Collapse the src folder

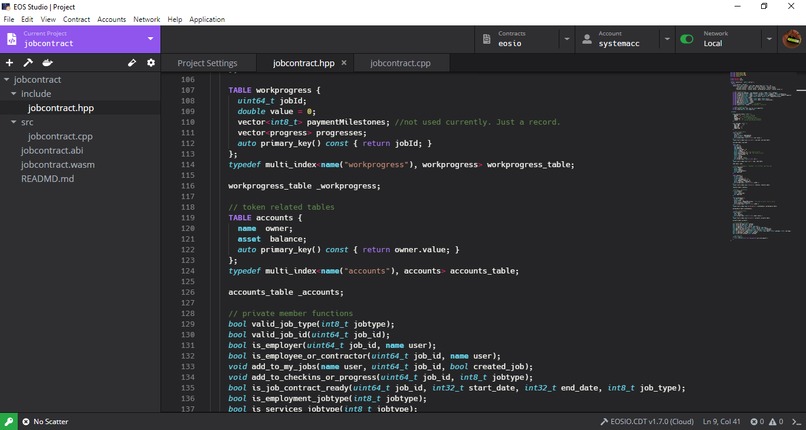(14, 122)
